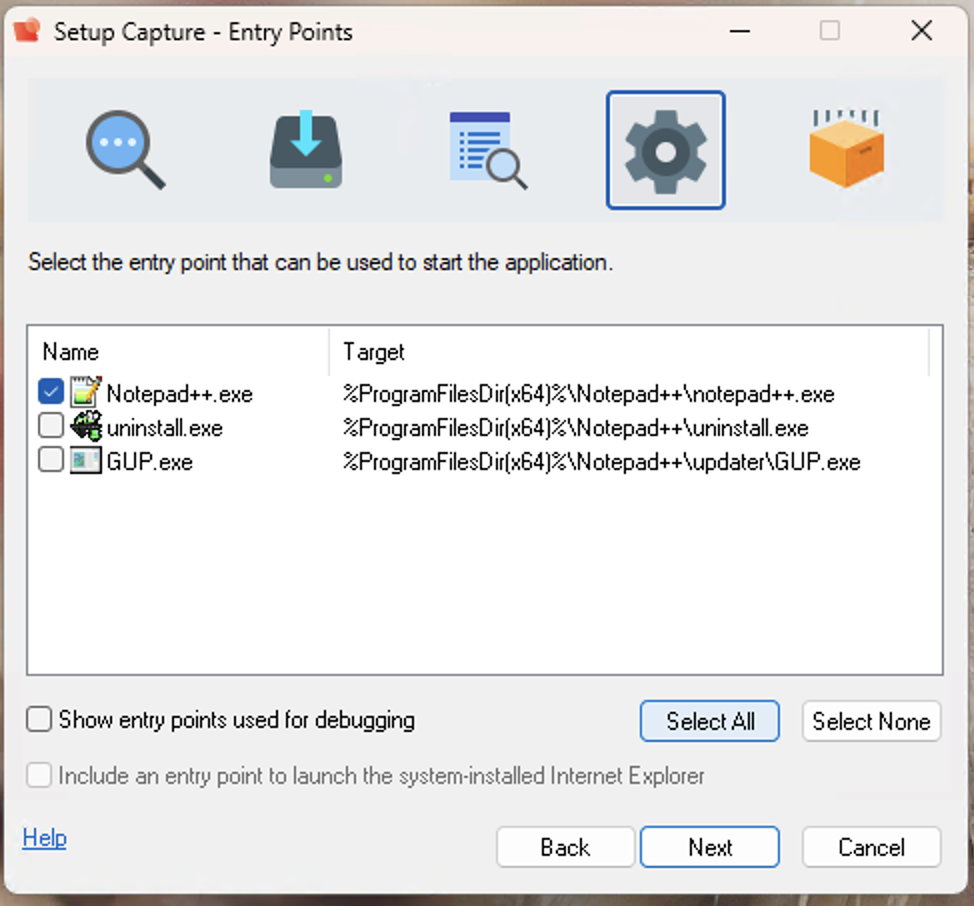Click the app icon in the title bar
The height and width of the screenshot is (906, 974).
pyautogui.click(x=27, y=31)
